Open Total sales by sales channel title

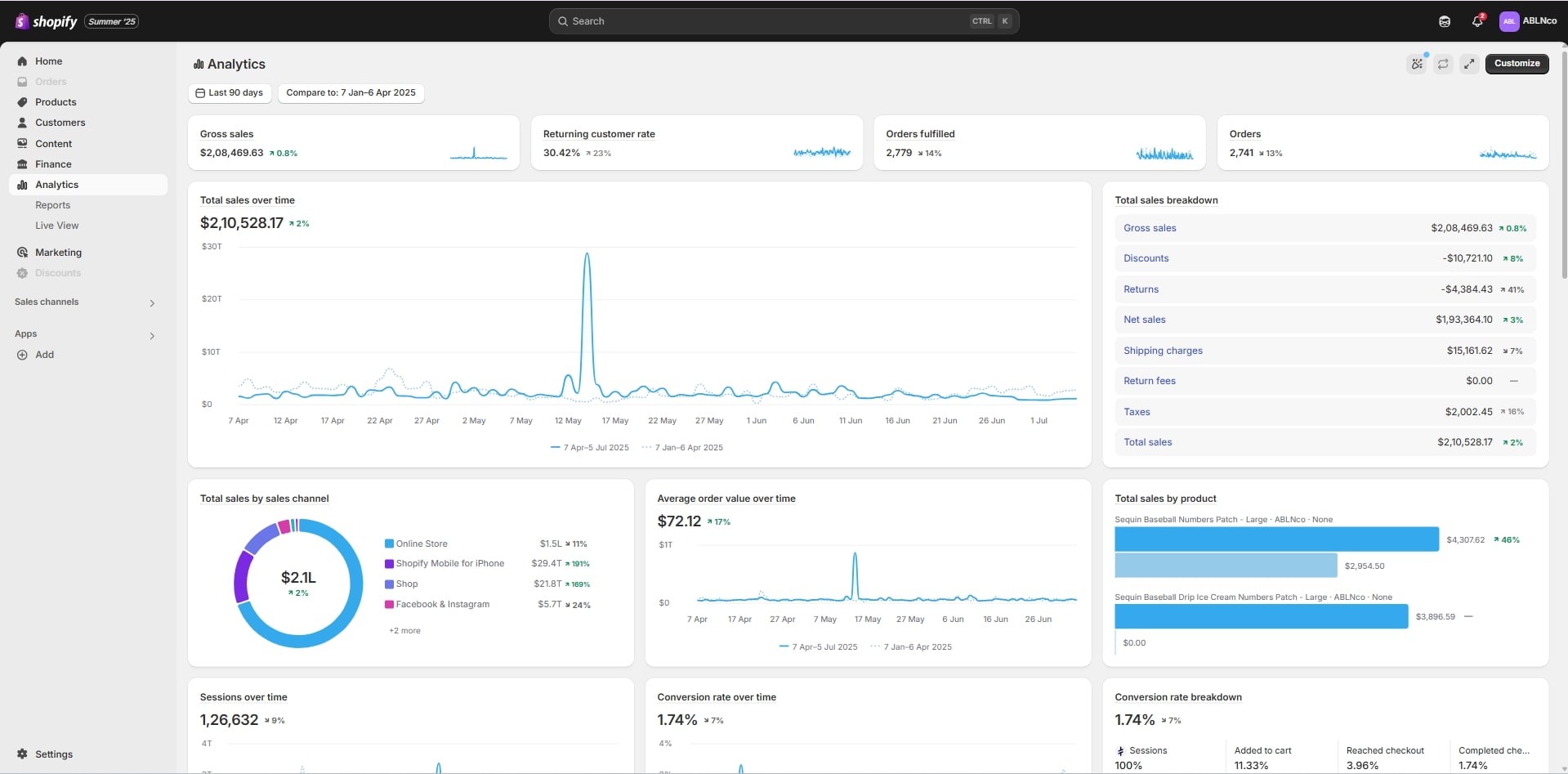[x=264, y=499]
